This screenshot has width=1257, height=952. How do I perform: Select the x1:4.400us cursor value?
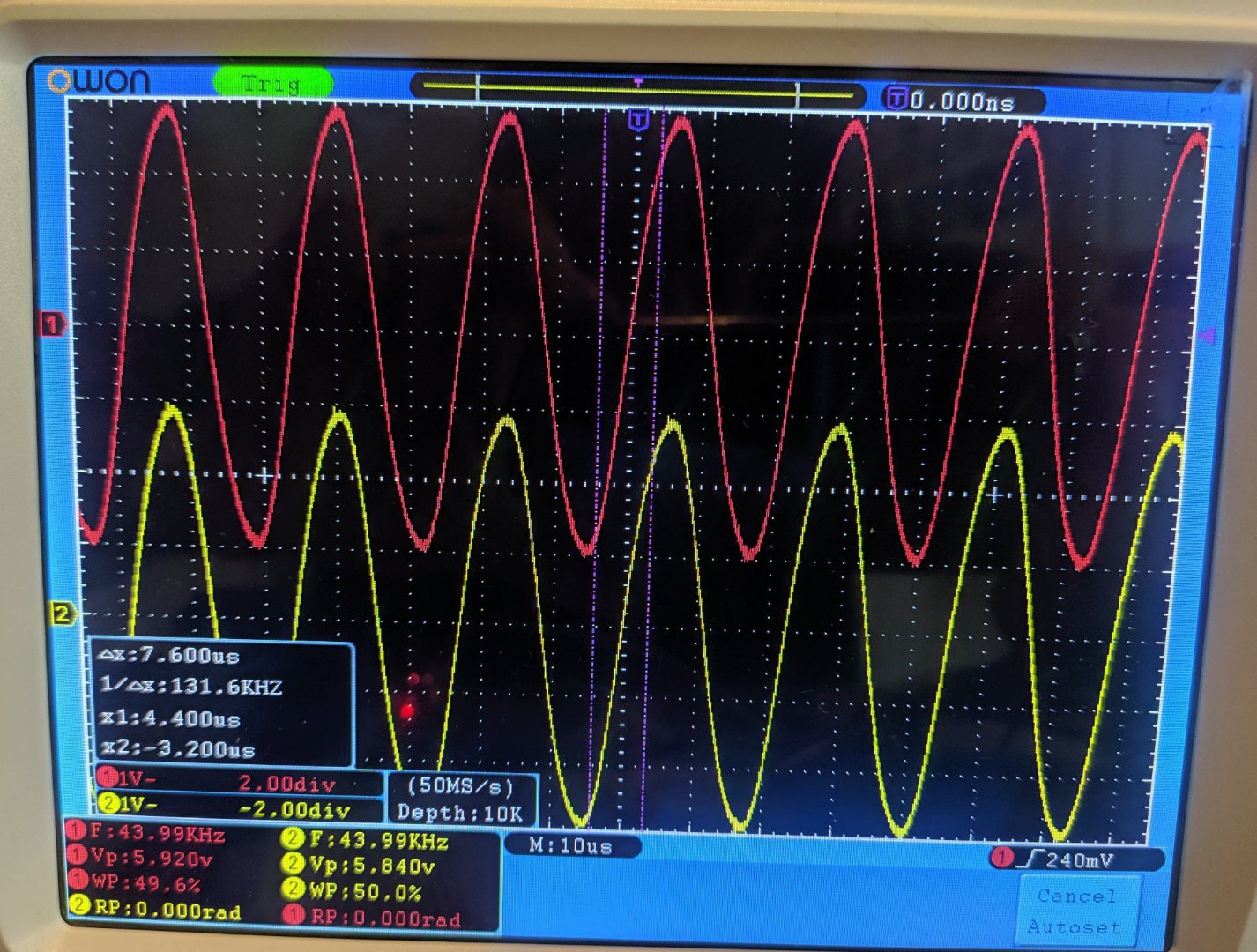click(x=172, y=718)
